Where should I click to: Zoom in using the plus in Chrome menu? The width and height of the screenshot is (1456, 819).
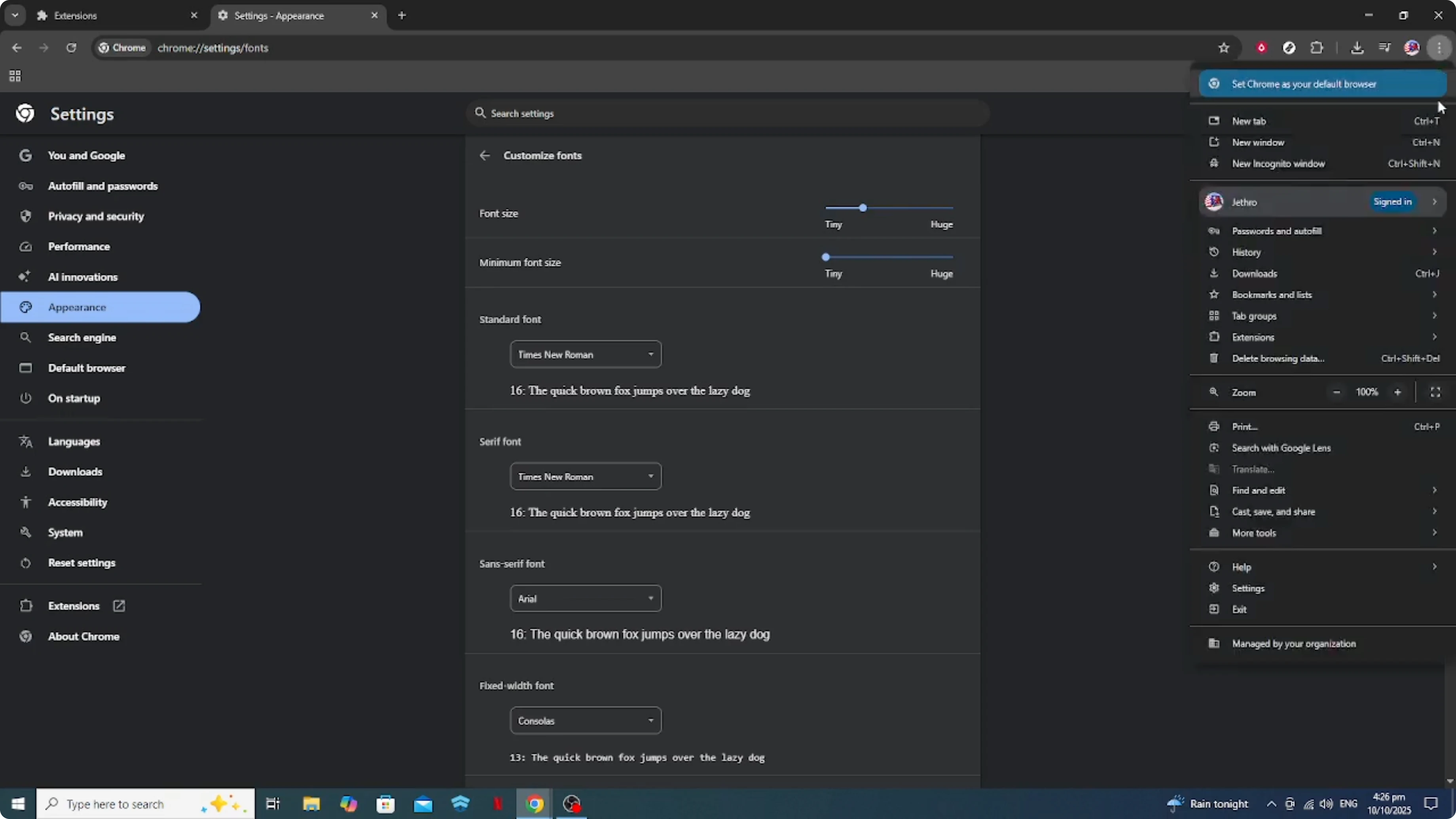pos(1397,392)
